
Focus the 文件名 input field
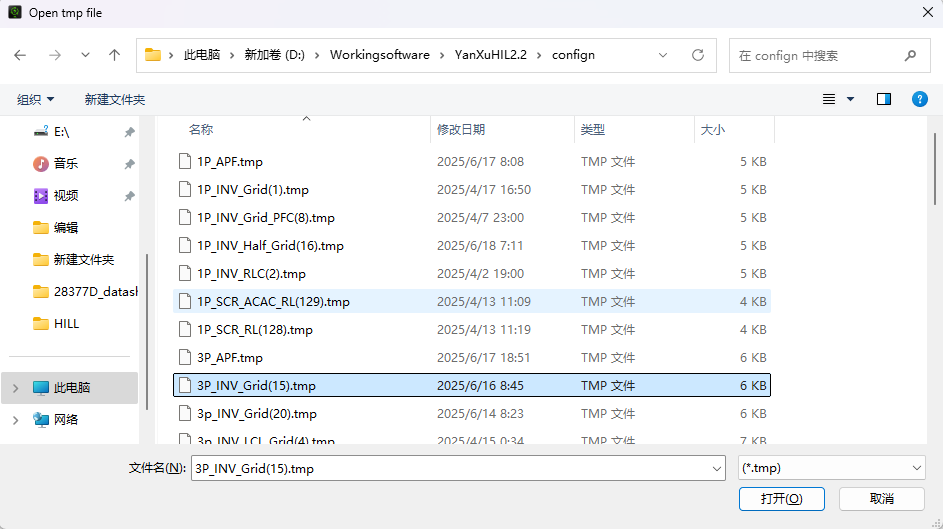[x=451, y=468]
